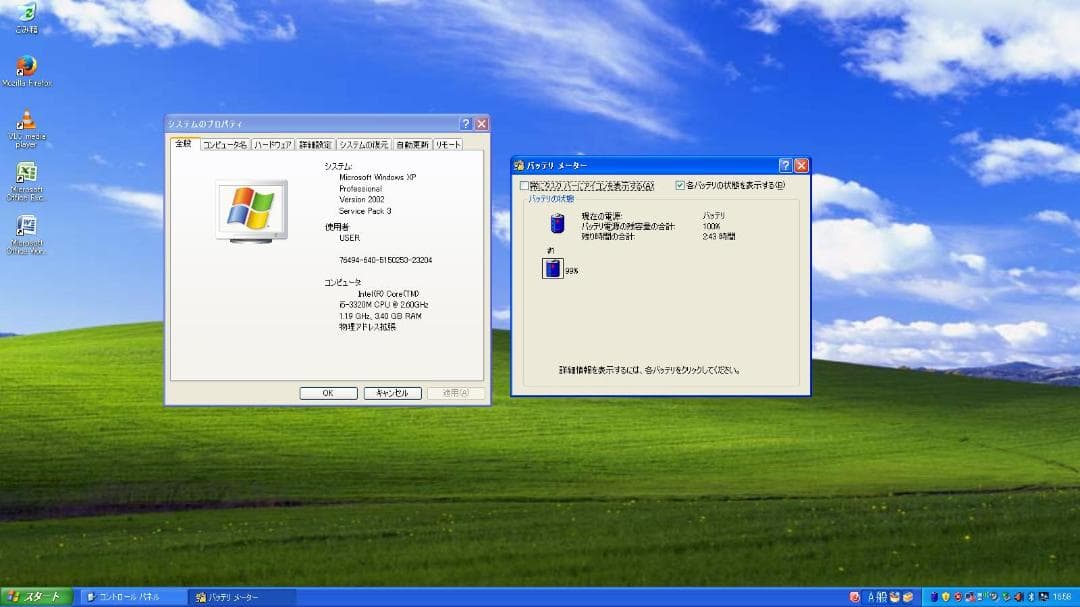Click the battery meter title bar icon

[519, 165]
